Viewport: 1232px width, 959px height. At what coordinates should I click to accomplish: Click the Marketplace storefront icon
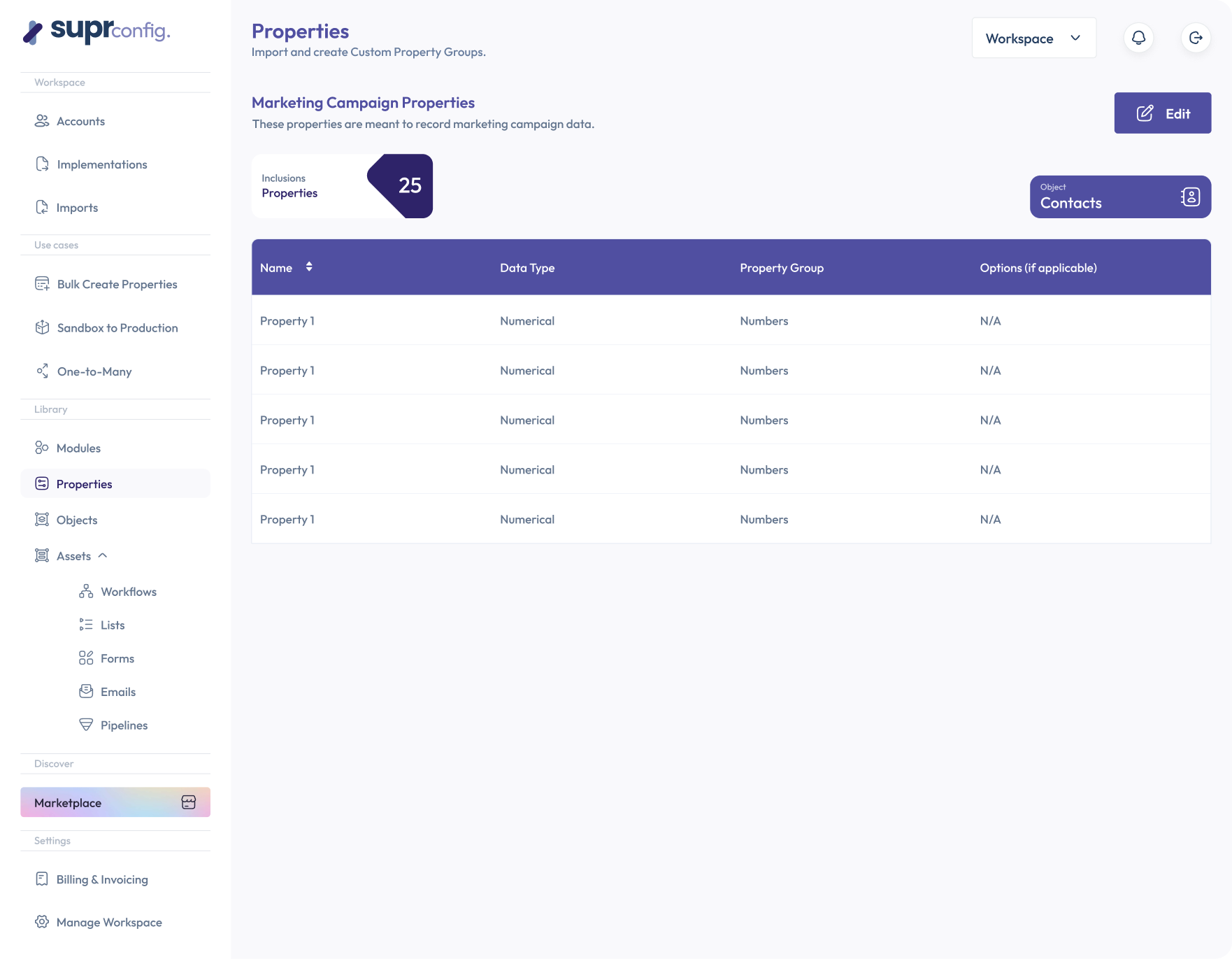189,802
